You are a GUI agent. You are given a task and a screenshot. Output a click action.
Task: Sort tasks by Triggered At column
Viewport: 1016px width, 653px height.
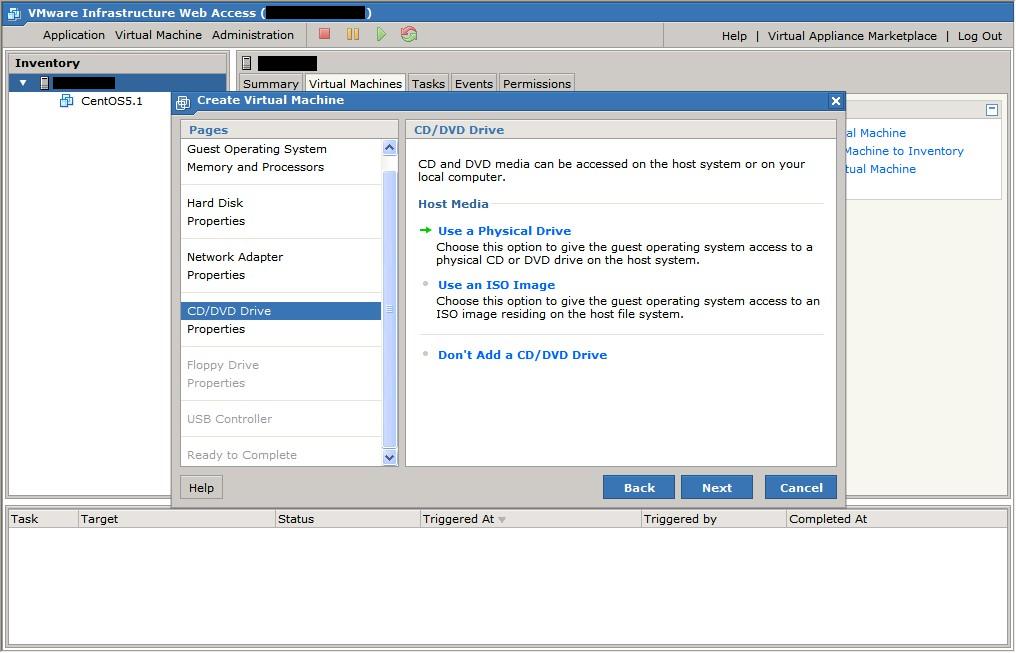[x=530, y=519]
